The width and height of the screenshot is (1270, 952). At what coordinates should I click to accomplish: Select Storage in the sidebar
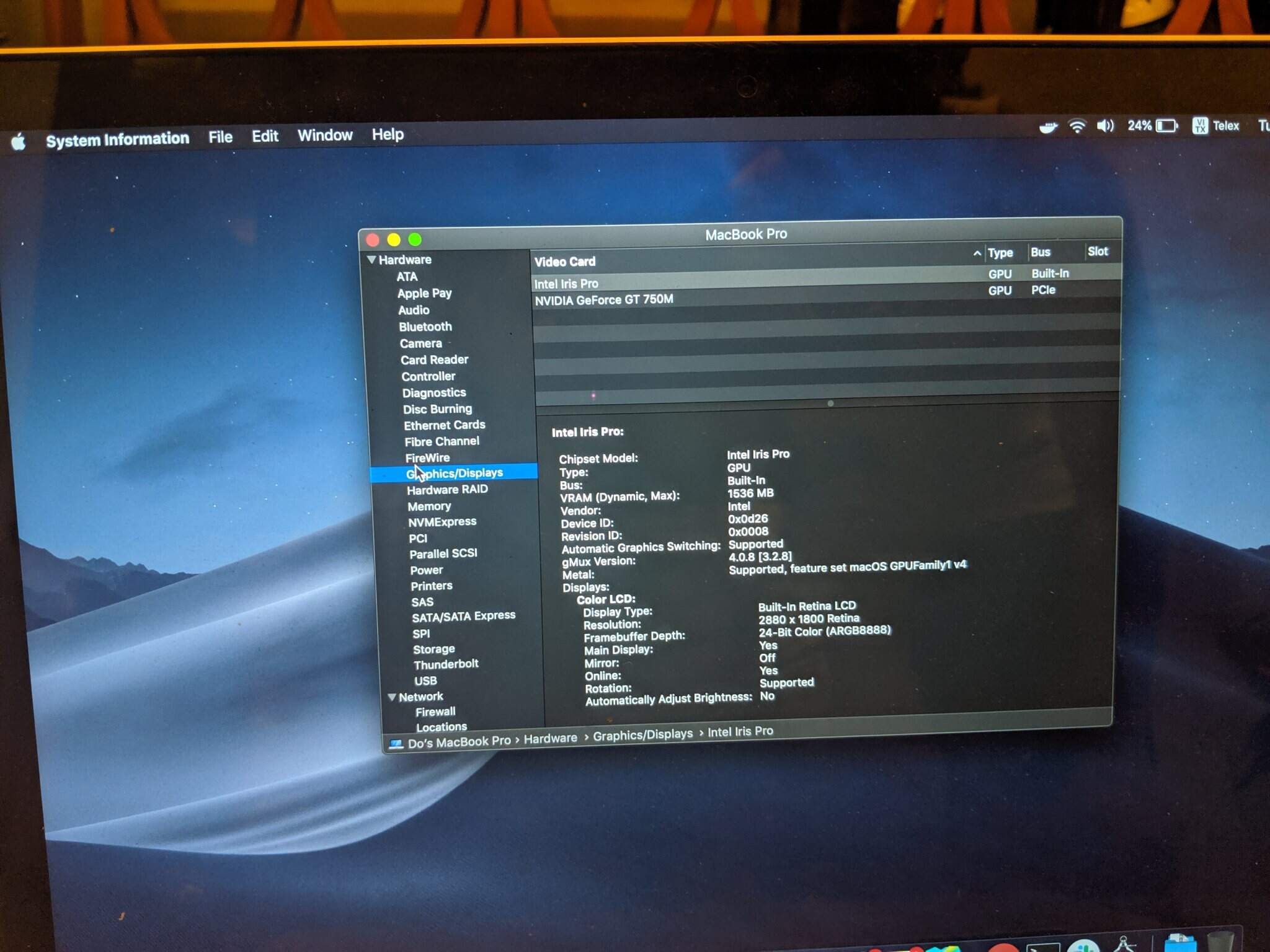pyautogui.click(x=434, y=649)
